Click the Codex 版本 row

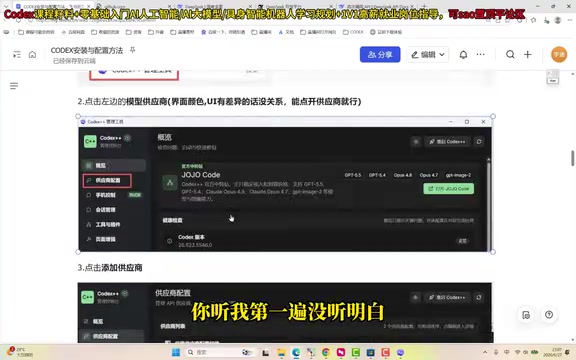(x=318, y=241)
